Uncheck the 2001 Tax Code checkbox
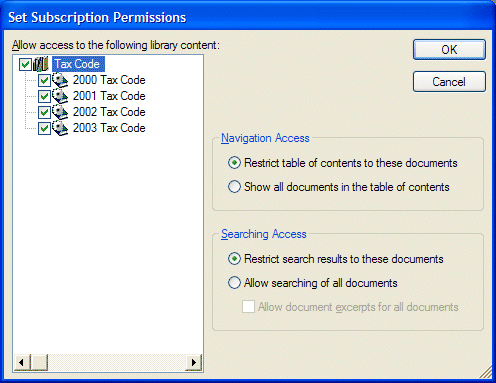Viewport: 496px width, 383px height. pyautogui.click(x=44, y=96)
